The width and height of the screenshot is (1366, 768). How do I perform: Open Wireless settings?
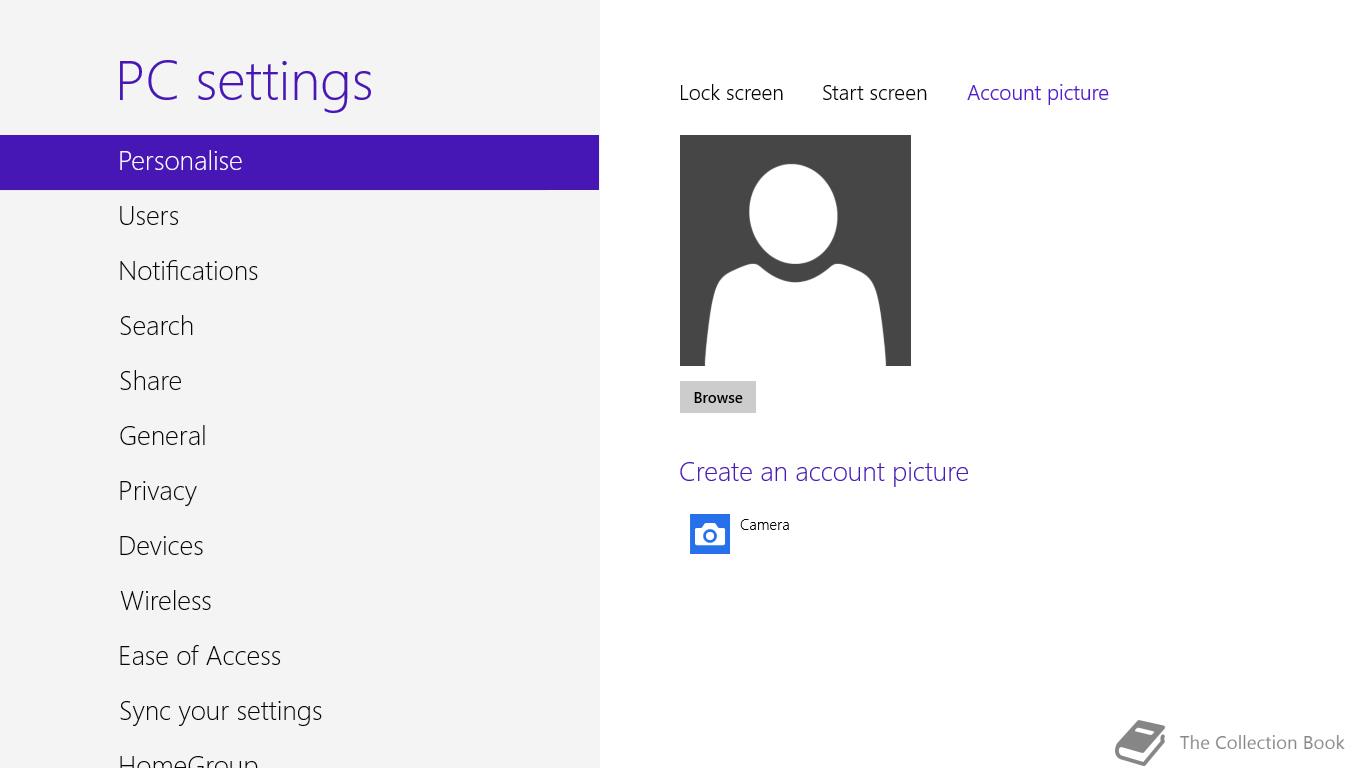(299, 601)
